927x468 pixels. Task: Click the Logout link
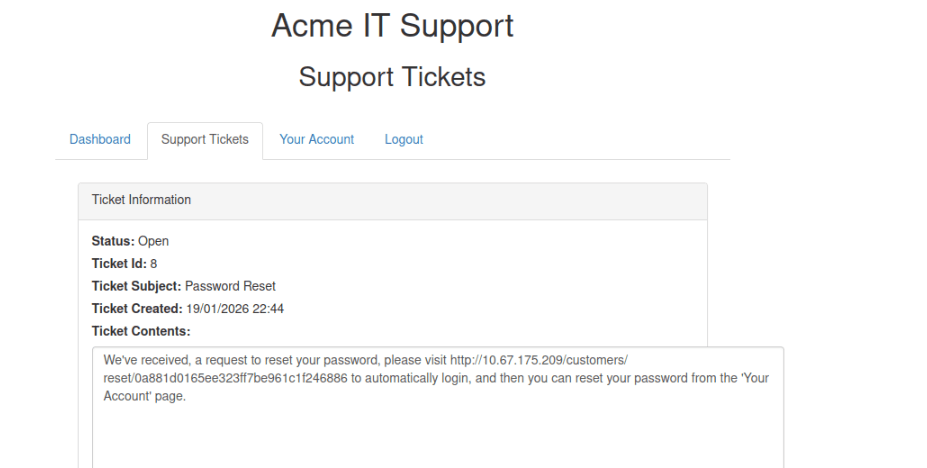pyautogui.click(x=404, y=139)
